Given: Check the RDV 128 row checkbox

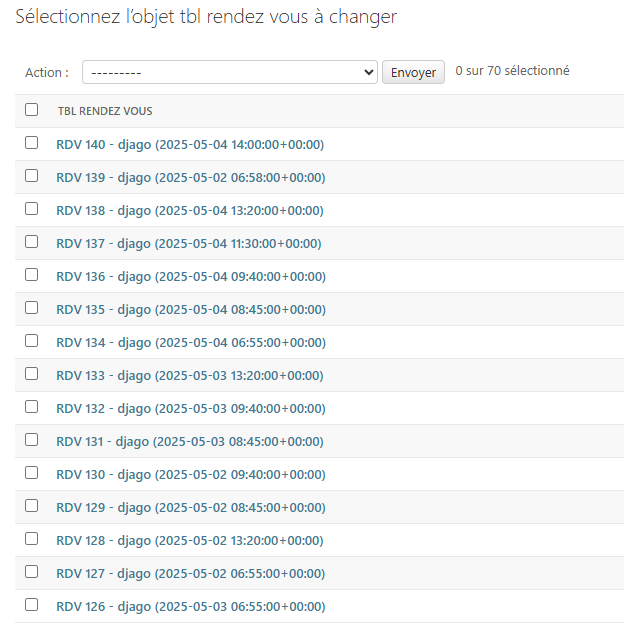Looking at the screenshot, I should coord(32,539).
